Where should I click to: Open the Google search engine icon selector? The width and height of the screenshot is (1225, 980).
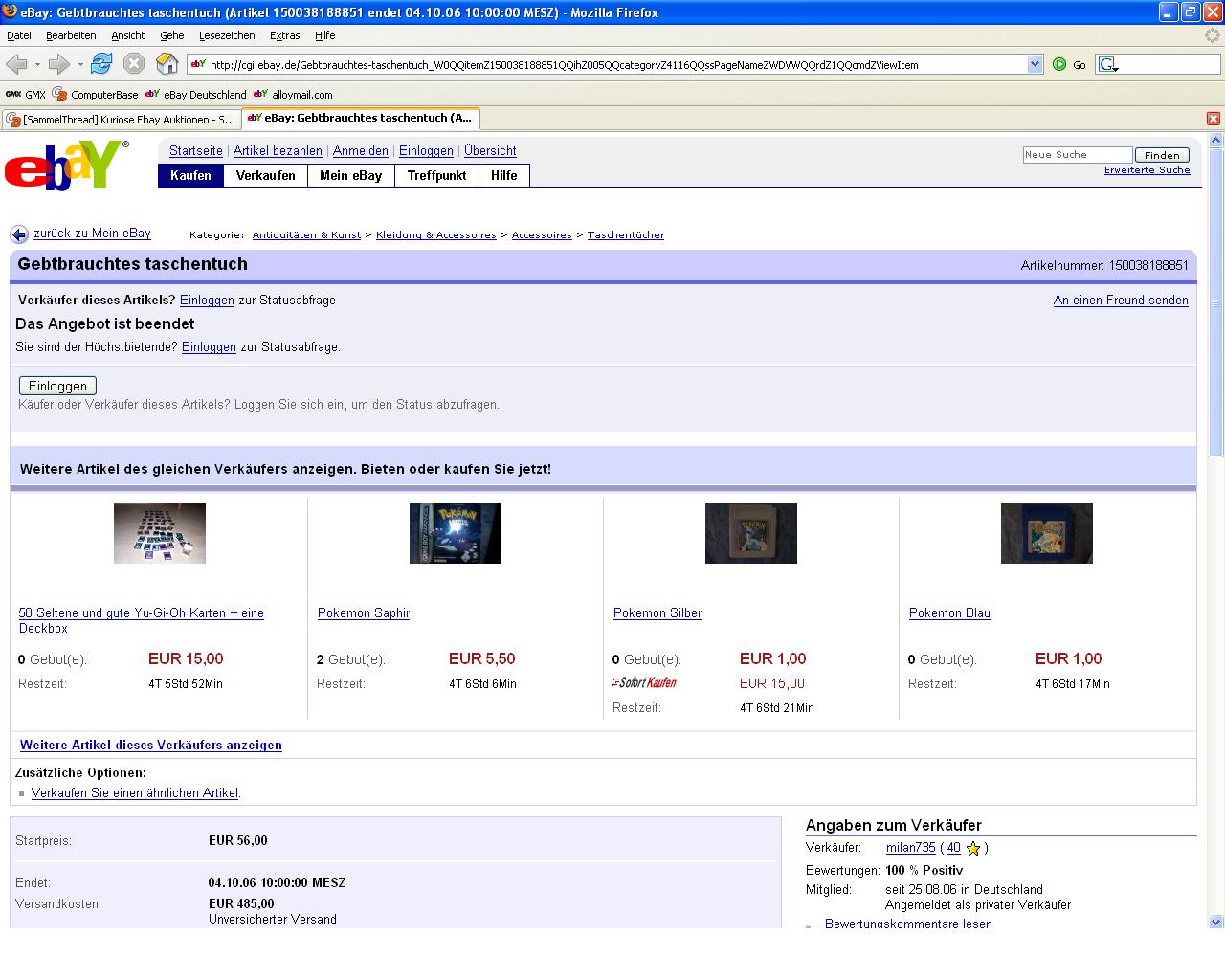1108,64
